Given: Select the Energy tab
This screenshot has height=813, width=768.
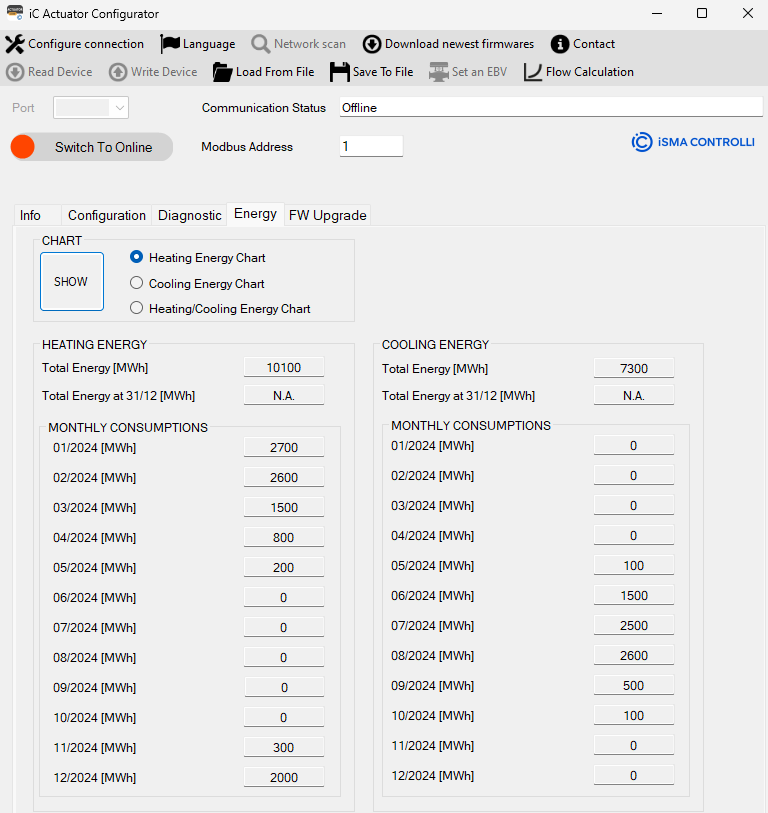Looking at the screenshot, I should (x=255, y=214).
